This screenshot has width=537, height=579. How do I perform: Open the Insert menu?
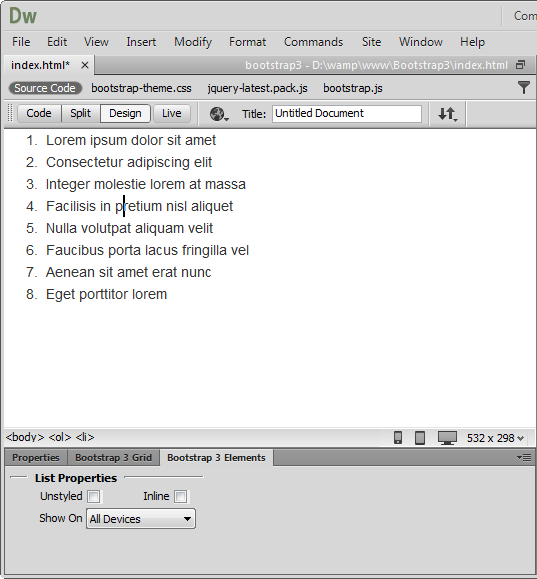[x=141, y=42]
